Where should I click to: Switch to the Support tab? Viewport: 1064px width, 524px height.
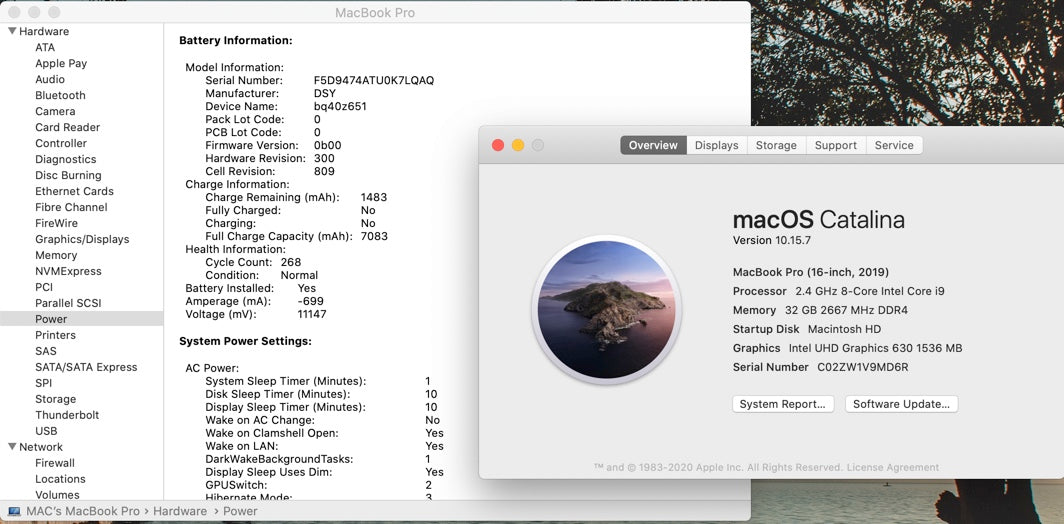[x=835, y=145]
